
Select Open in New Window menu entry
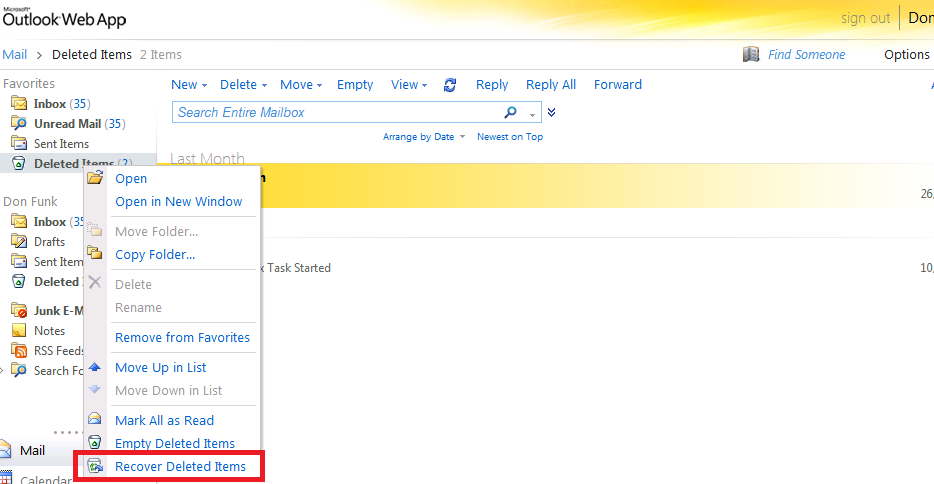coord(178,202)
